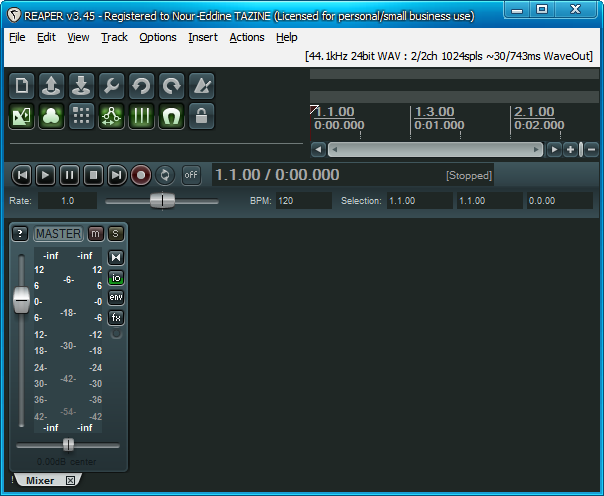Toggle the metronome icon
Viewport: 604px width, 496px height.
[x=202, y=85]
